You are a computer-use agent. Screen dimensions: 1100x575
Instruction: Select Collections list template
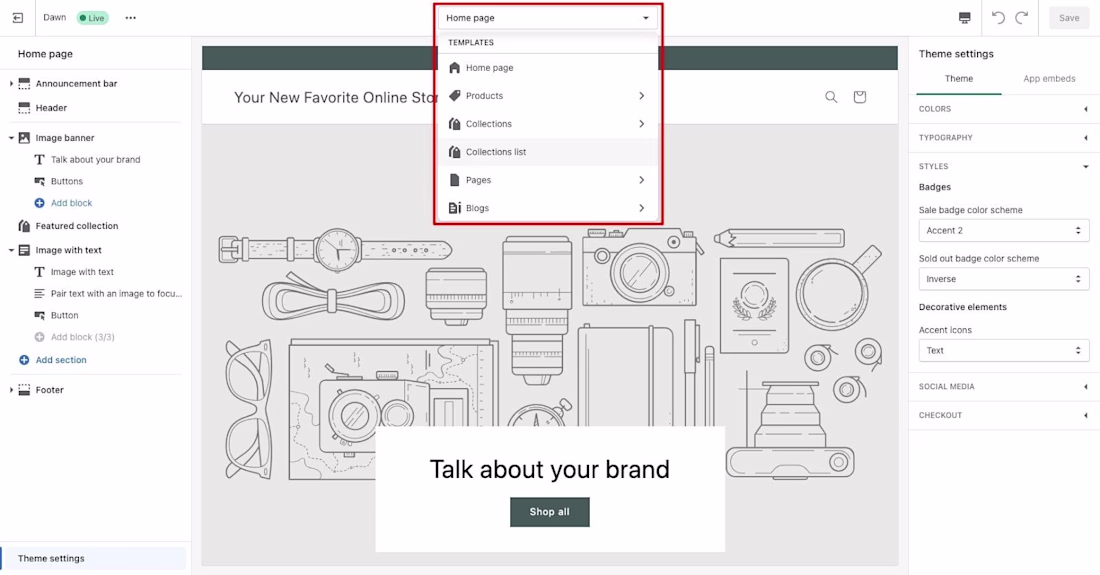548,151
